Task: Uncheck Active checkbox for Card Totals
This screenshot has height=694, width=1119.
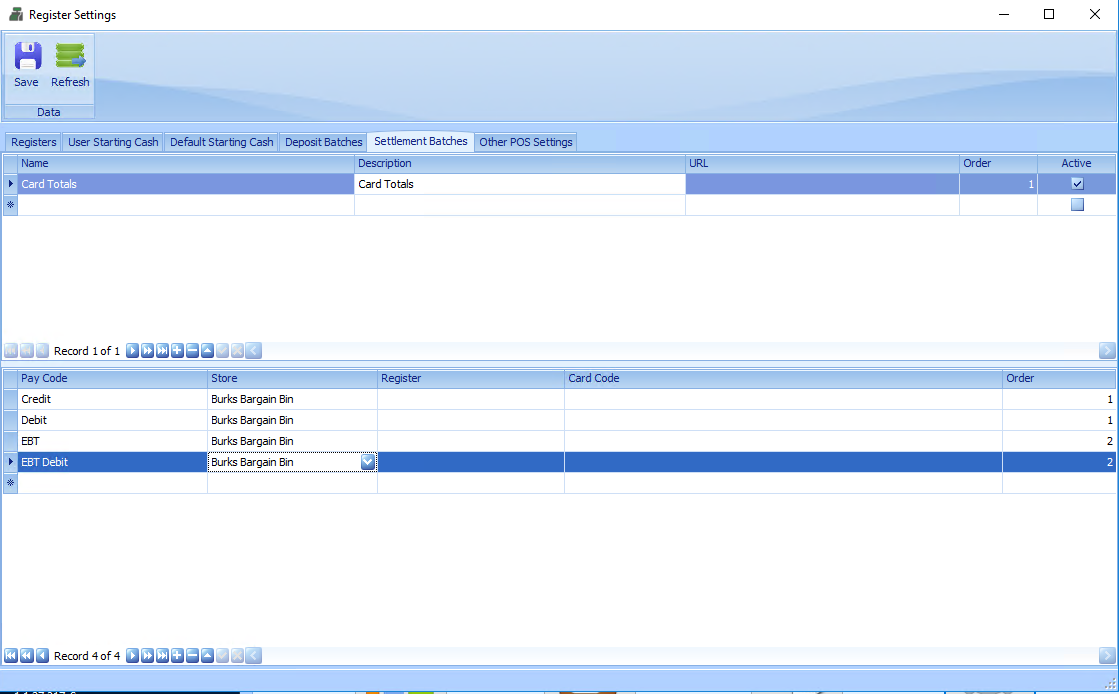Action: click(x=1077, y=184)
